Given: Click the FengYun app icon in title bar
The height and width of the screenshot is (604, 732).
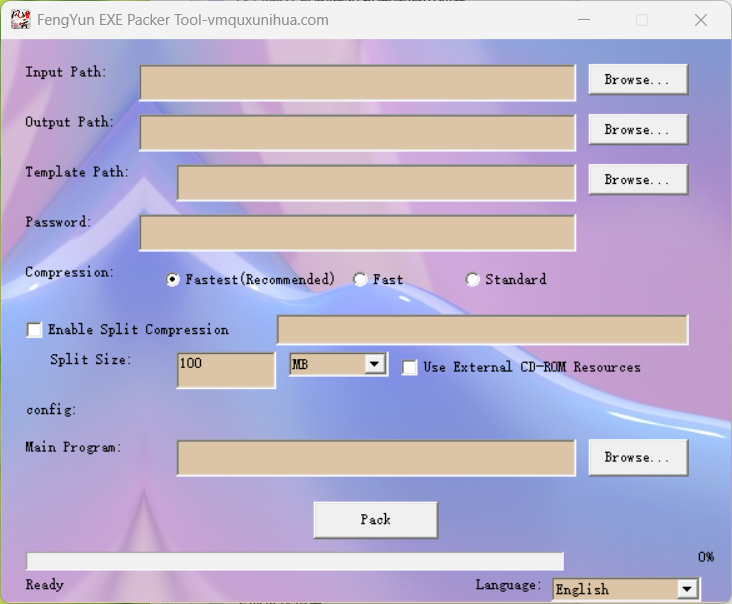Looking at the screenshot, I should [20, 20].
